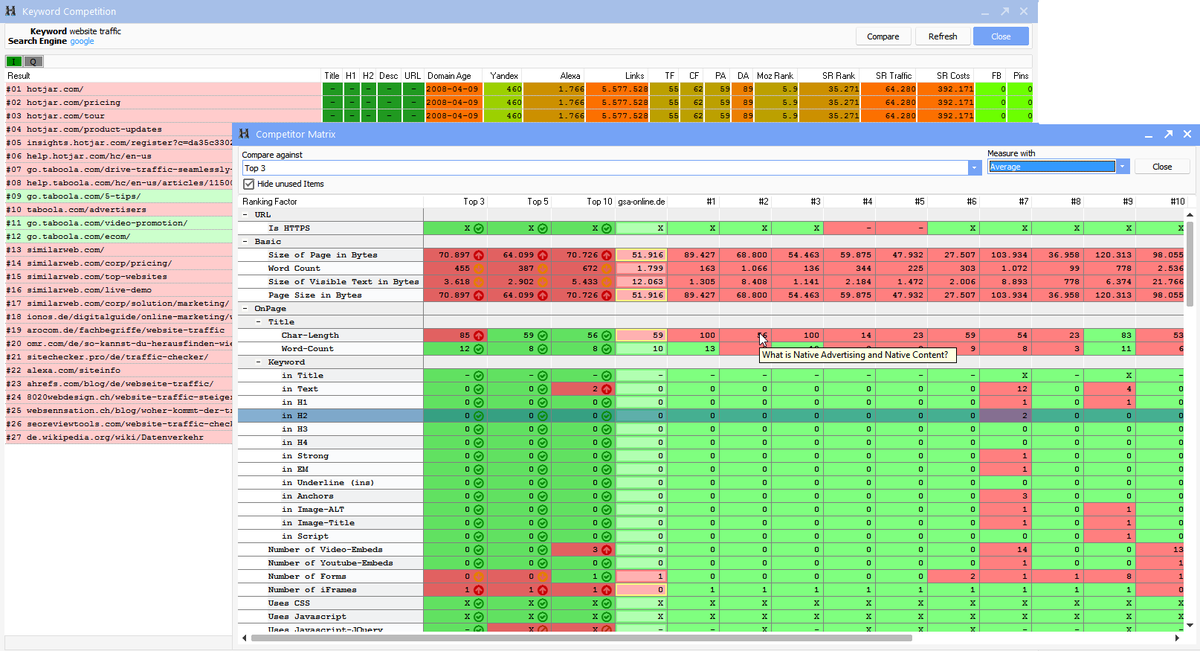Click red arrow icon in Number of Video-Embeds Top 10 cell
Viewport: 1200px width, 651px height.
click(606, 548)
